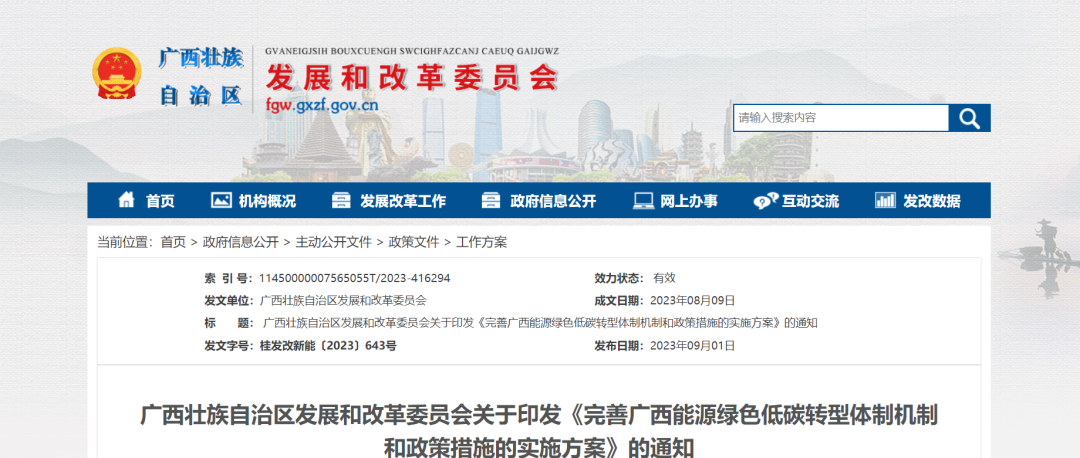Click the 发文单位 field label

pos(229,300)
